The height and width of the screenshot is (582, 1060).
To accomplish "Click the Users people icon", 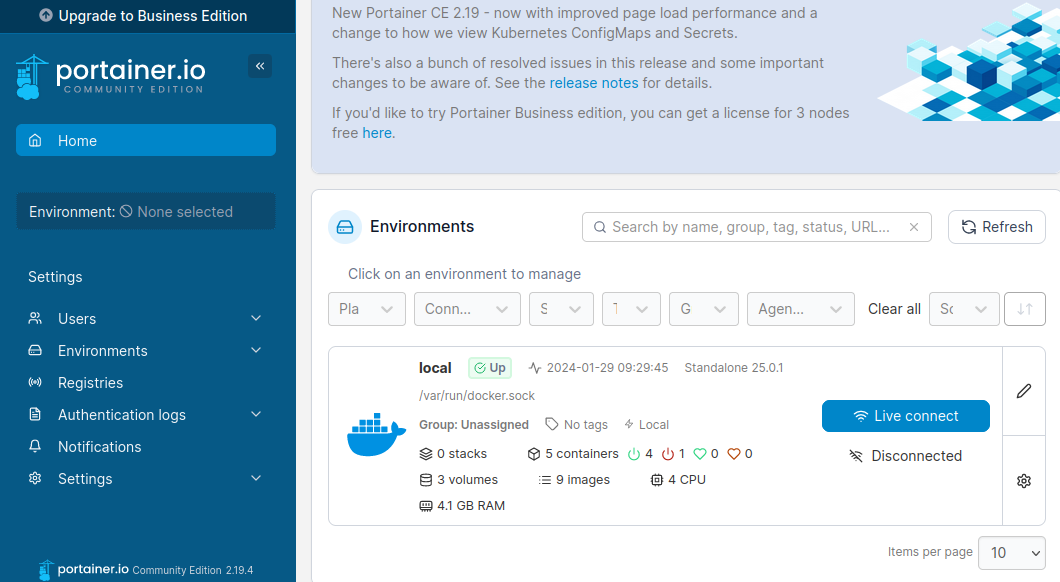I will (35, 318).
